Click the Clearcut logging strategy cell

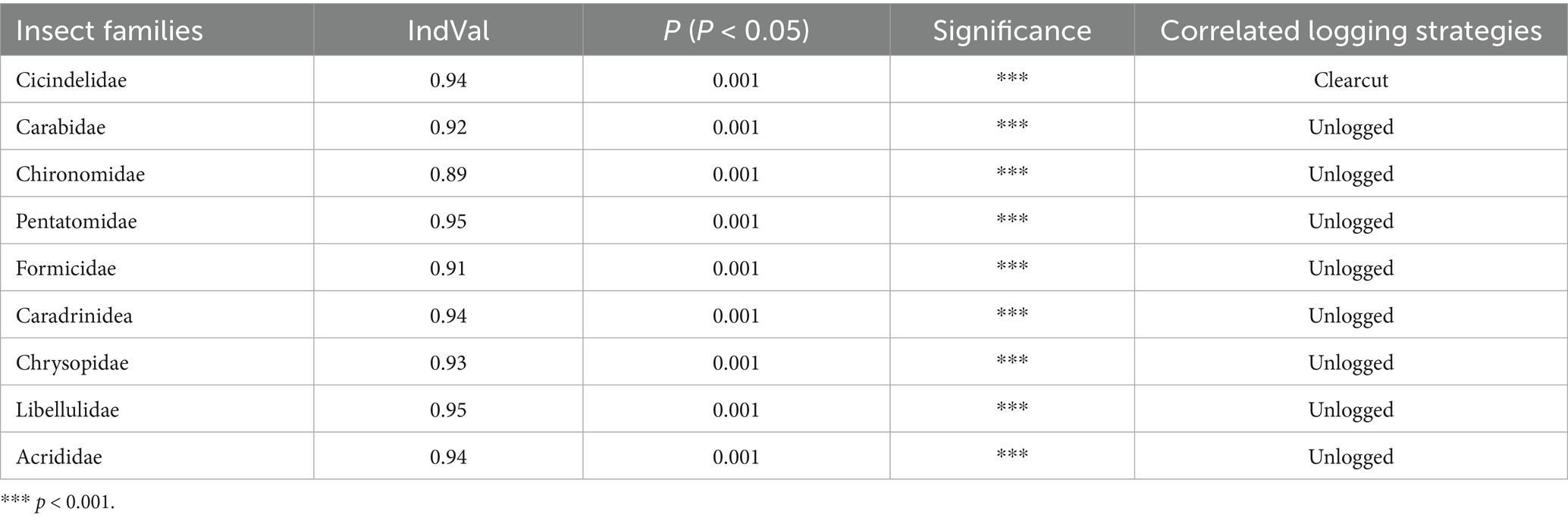[x=1350, y=80]
